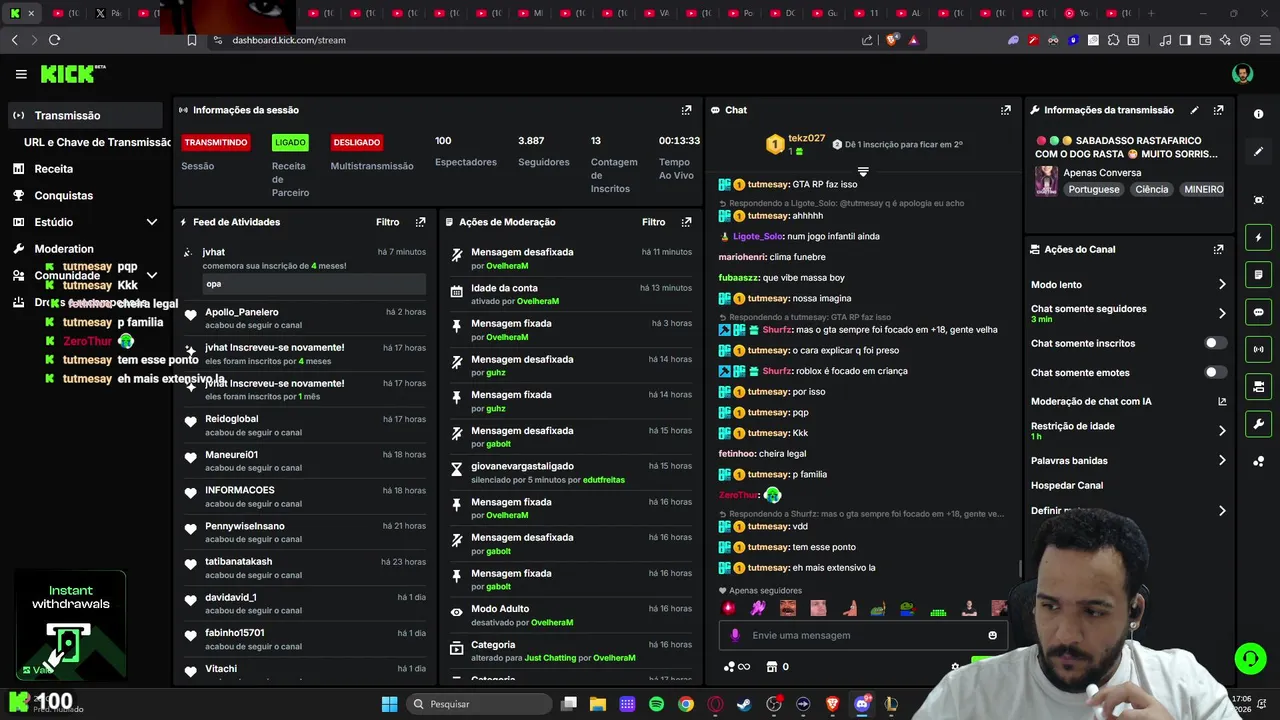This screenshot has height=720, width=1280.
Task: Open the chat shop icon showing 0
Action: click(x=777, y=667)
